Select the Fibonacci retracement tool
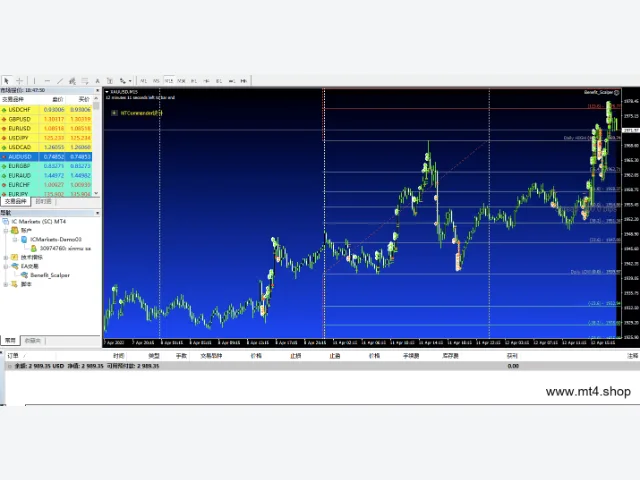Screen dimensions: 640x480 point(85,81)
